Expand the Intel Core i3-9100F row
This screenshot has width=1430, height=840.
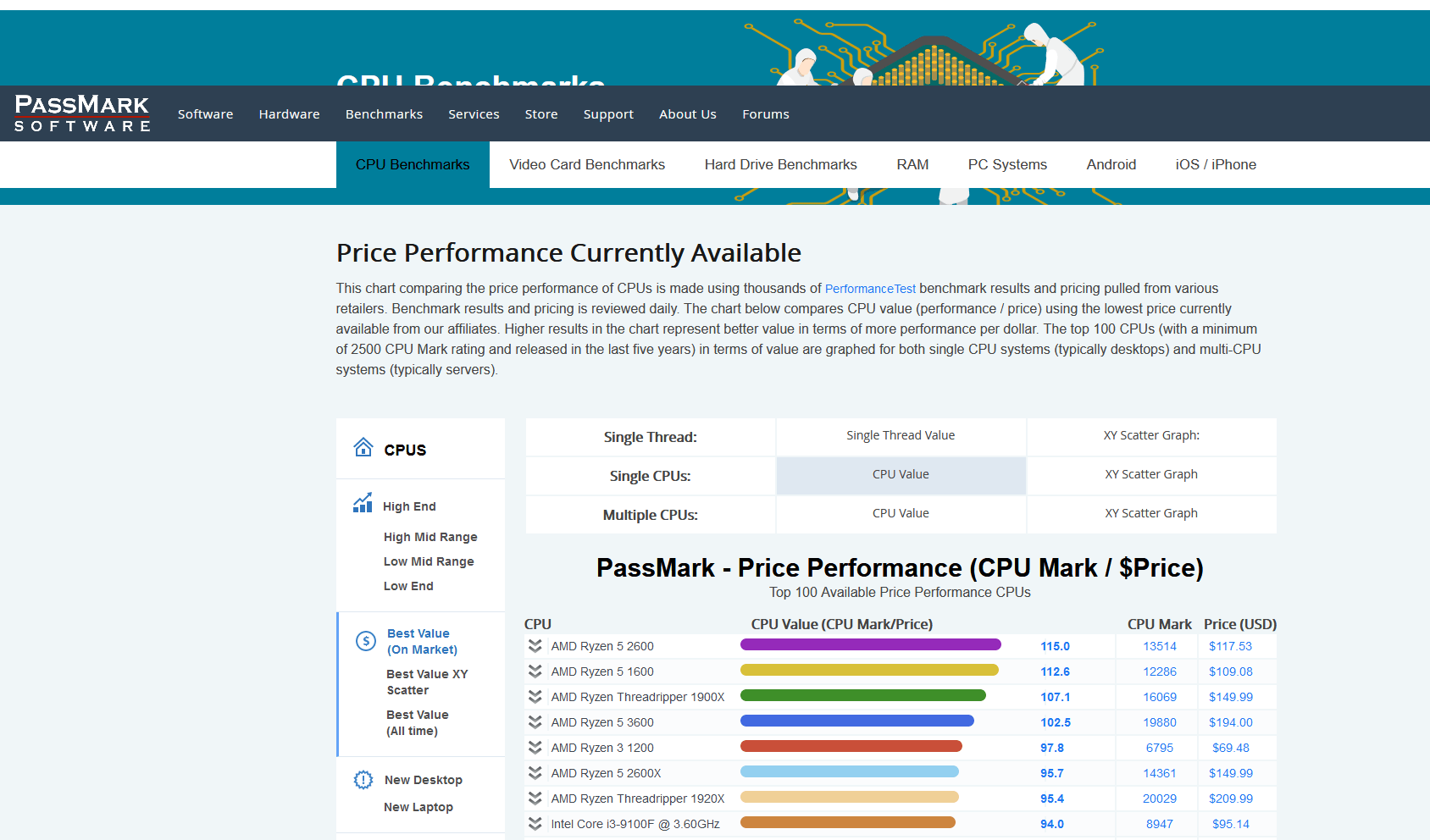[535, 824]
